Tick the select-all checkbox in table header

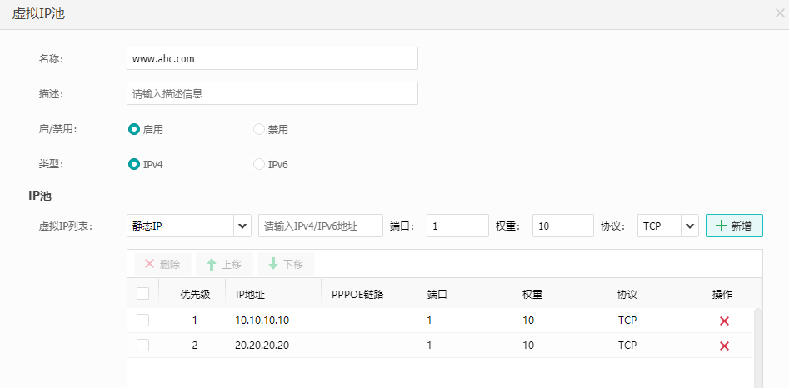point(143,293)
